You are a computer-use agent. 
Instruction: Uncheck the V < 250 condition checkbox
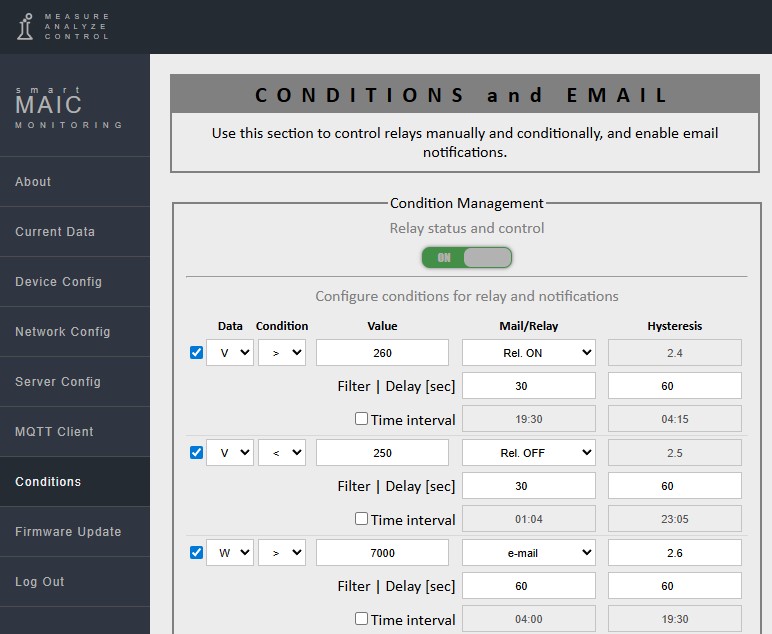point(196,452)
